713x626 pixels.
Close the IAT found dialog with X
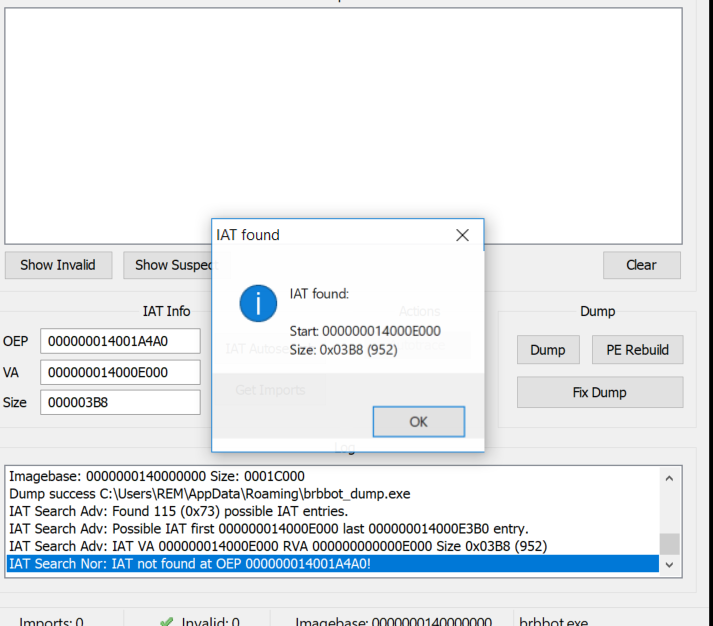tap(462, 235)
